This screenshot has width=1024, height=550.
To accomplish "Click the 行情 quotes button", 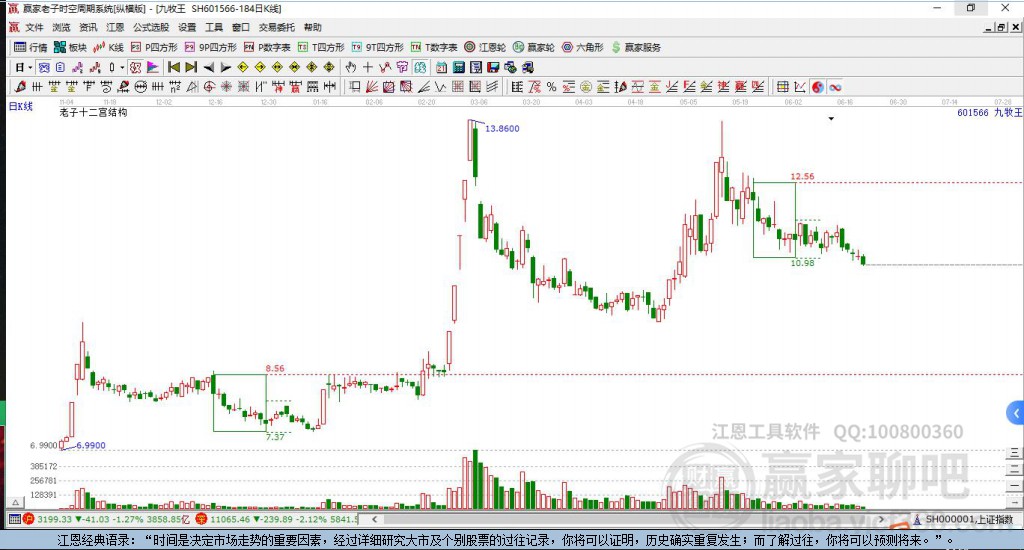I will [31, 47].
